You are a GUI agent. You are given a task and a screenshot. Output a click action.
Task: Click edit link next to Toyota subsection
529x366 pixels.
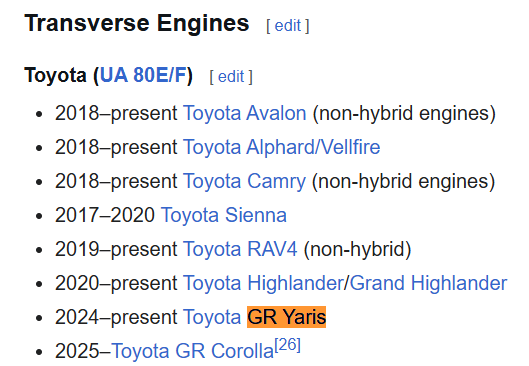point(231,77)
